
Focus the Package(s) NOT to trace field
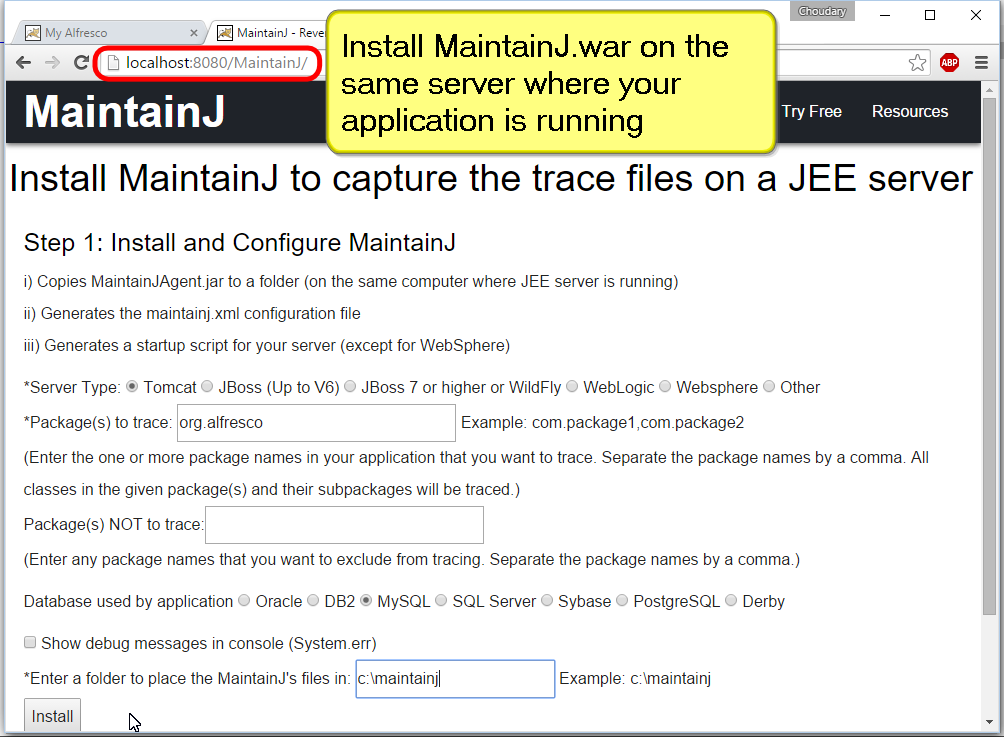click(344, 525)
